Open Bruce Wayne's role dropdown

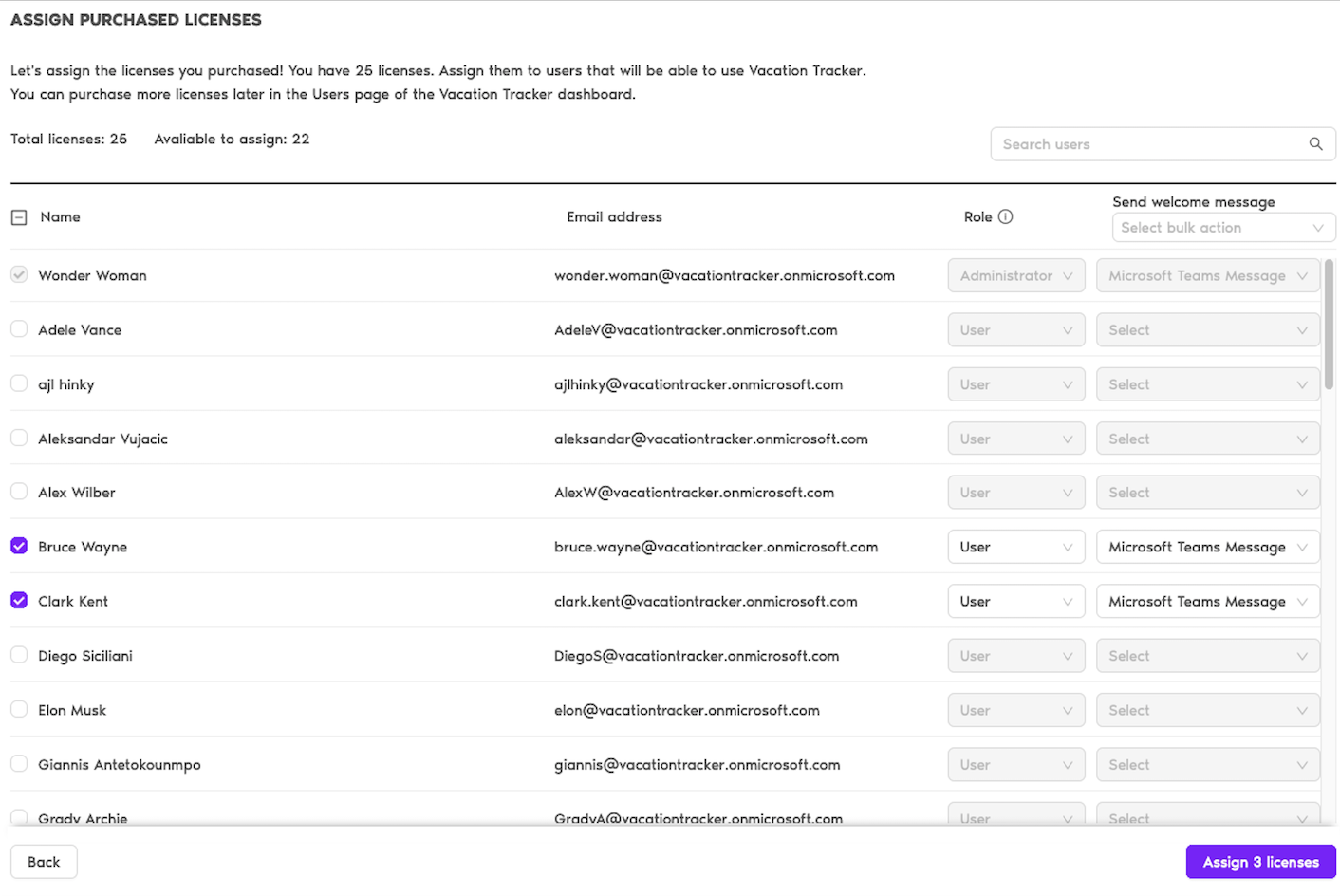click(1015, 548)
